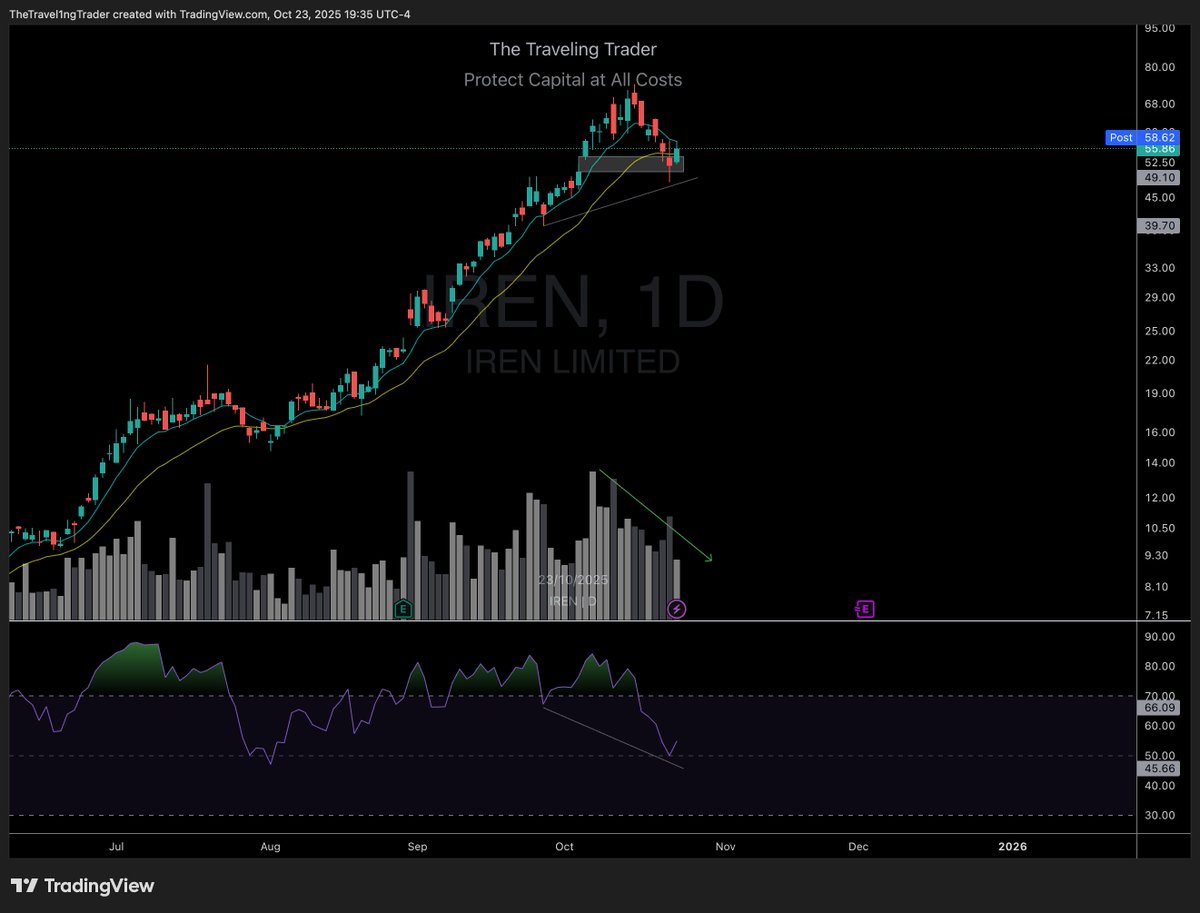Click the 40.00 RSI scale value
This screenshot has height=913, width=1200.
1159,786
